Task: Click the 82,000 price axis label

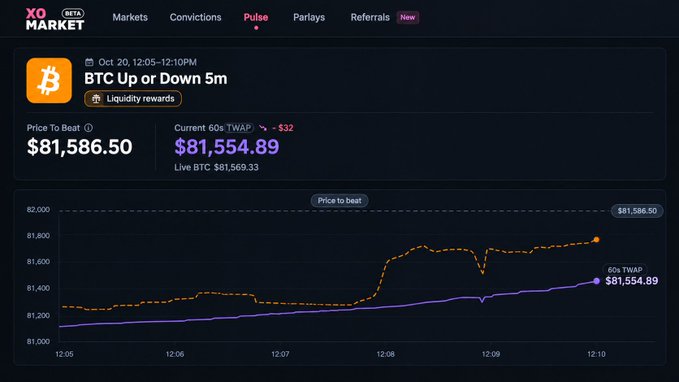Action: [38, 210]
